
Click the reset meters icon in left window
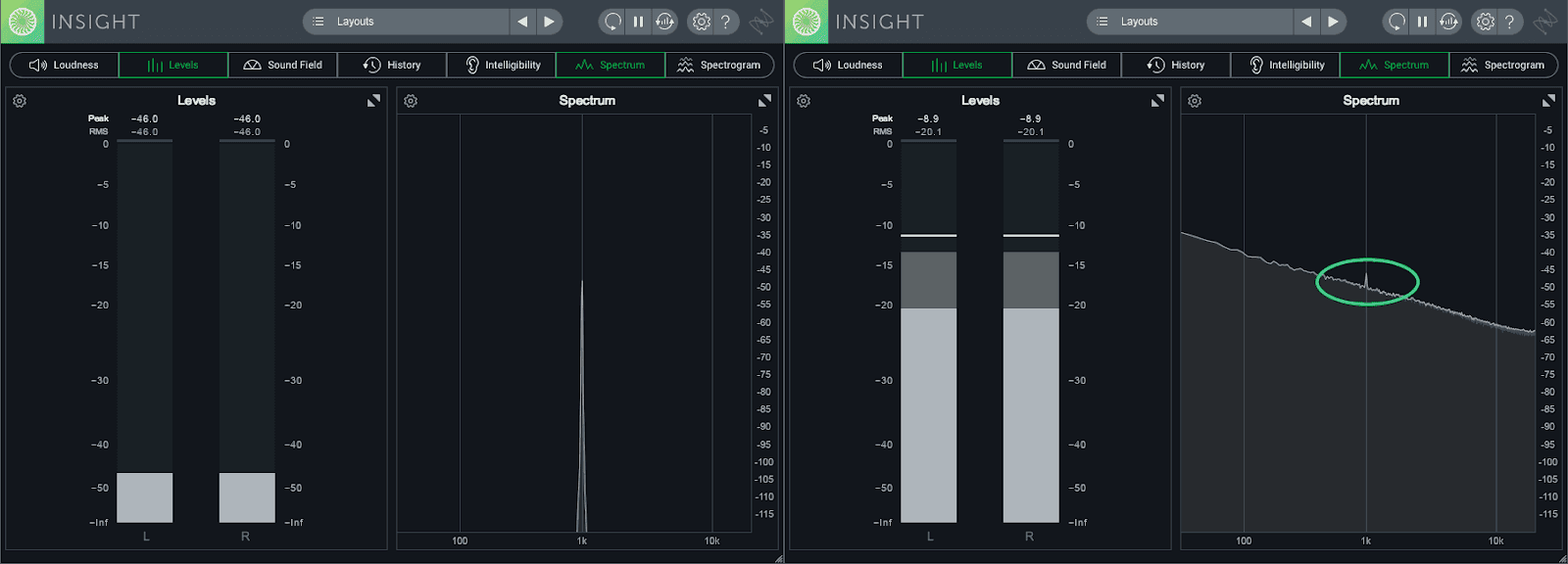pyautogui.click(x=612, y=22)
